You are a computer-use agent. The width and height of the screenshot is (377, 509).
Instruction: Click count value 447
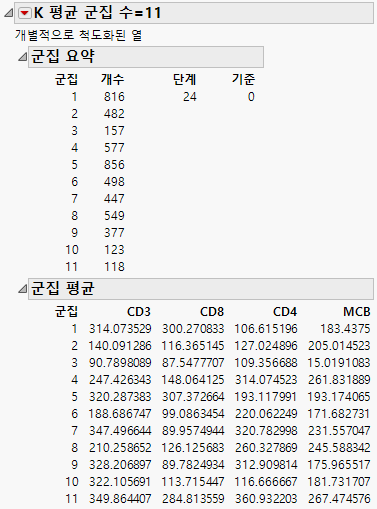[x=114, y=199]
